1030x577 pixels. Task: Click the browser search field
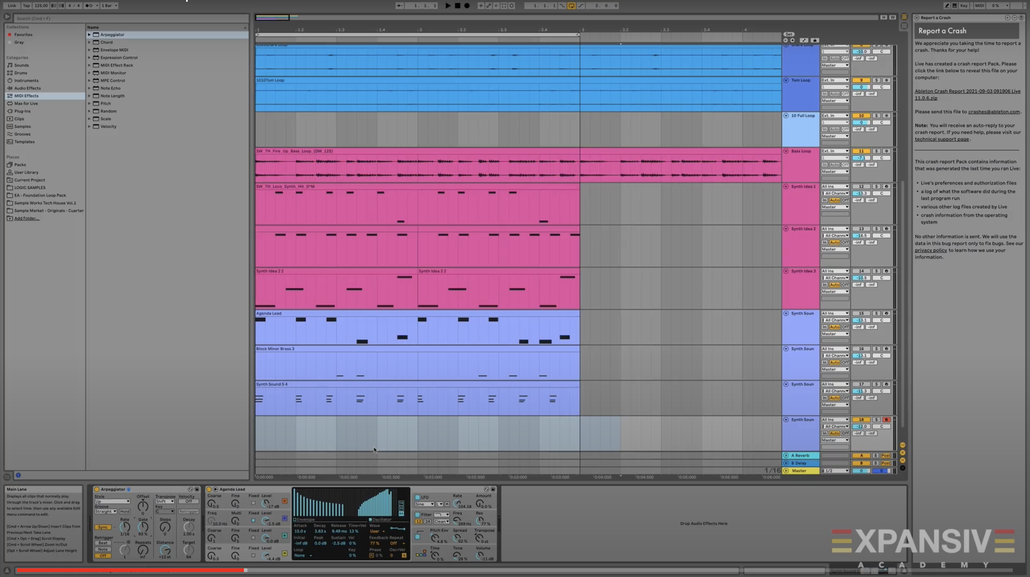(130, 18)
